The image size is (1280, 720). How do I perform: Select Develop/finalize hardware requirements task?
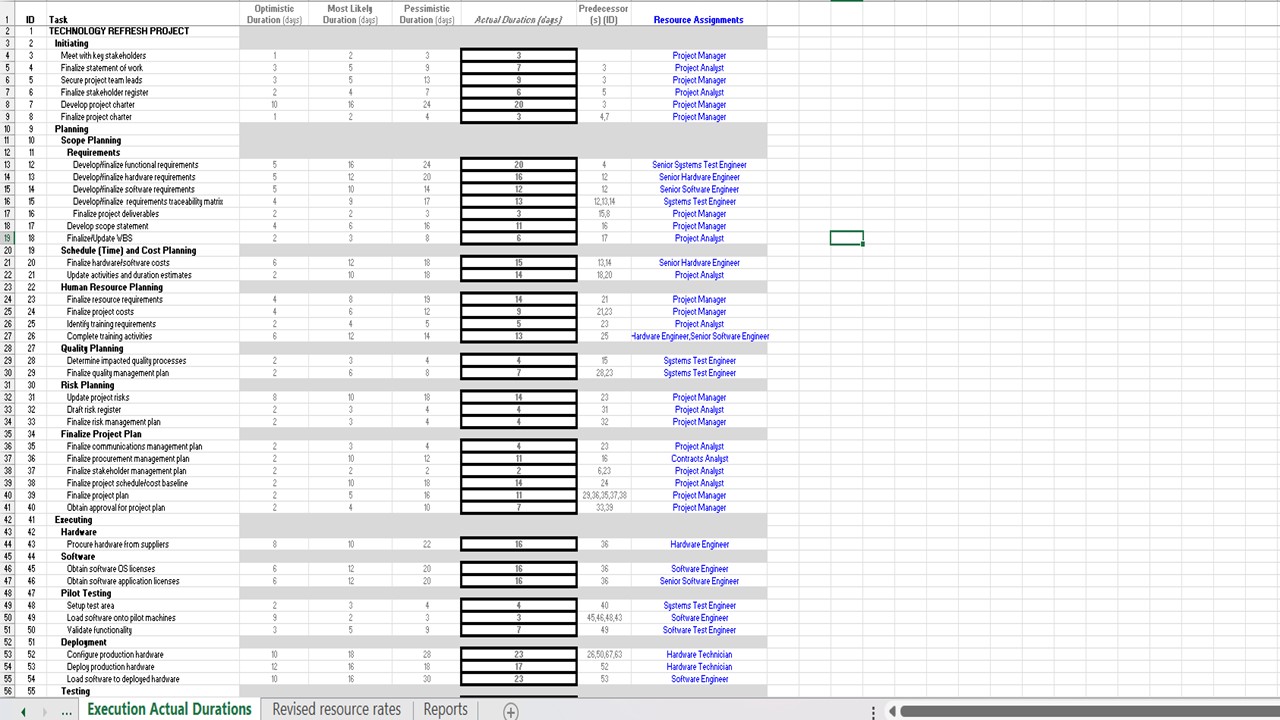[134, 177]
